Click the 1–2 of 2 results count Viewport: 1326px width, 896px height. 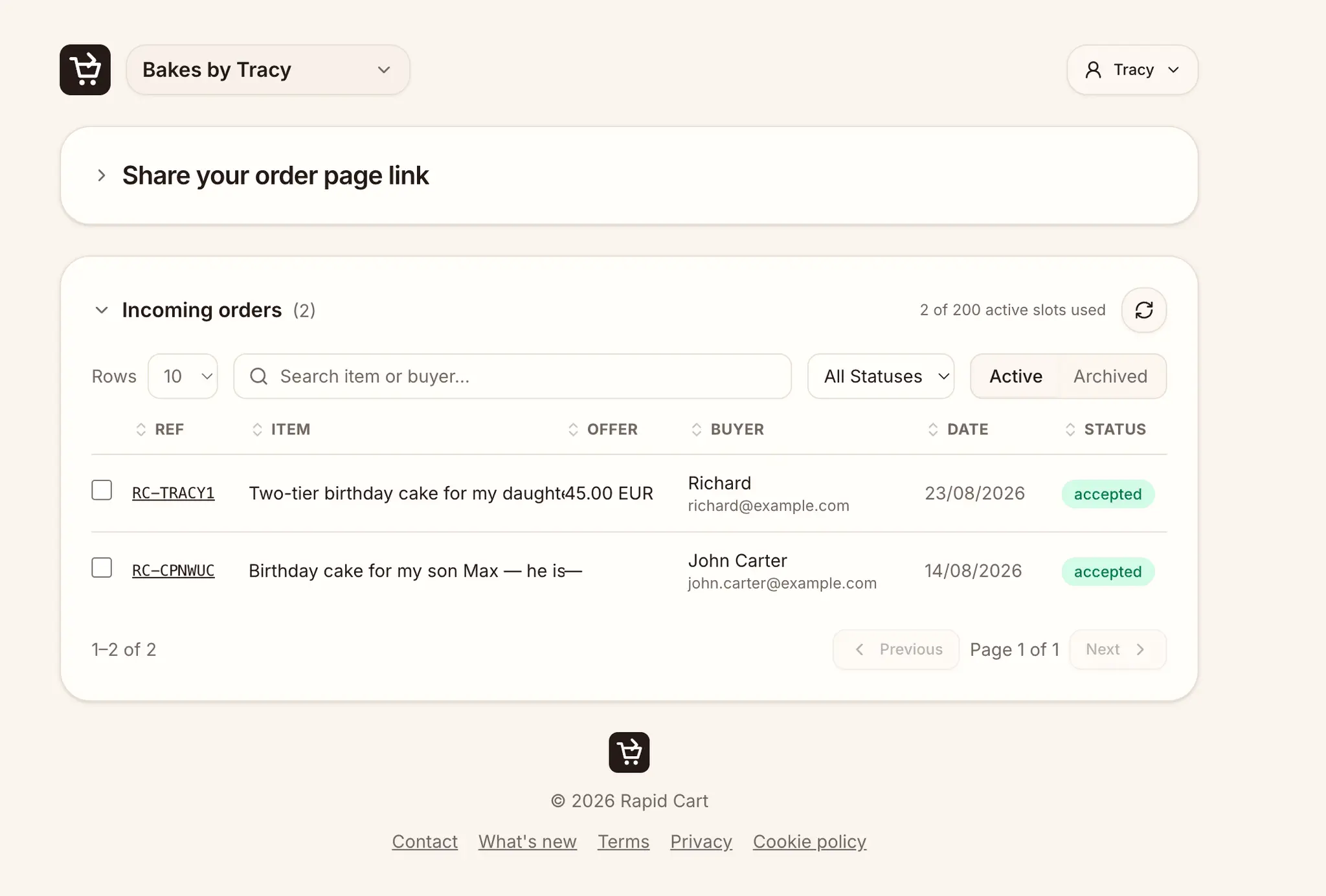pos(124,649)
